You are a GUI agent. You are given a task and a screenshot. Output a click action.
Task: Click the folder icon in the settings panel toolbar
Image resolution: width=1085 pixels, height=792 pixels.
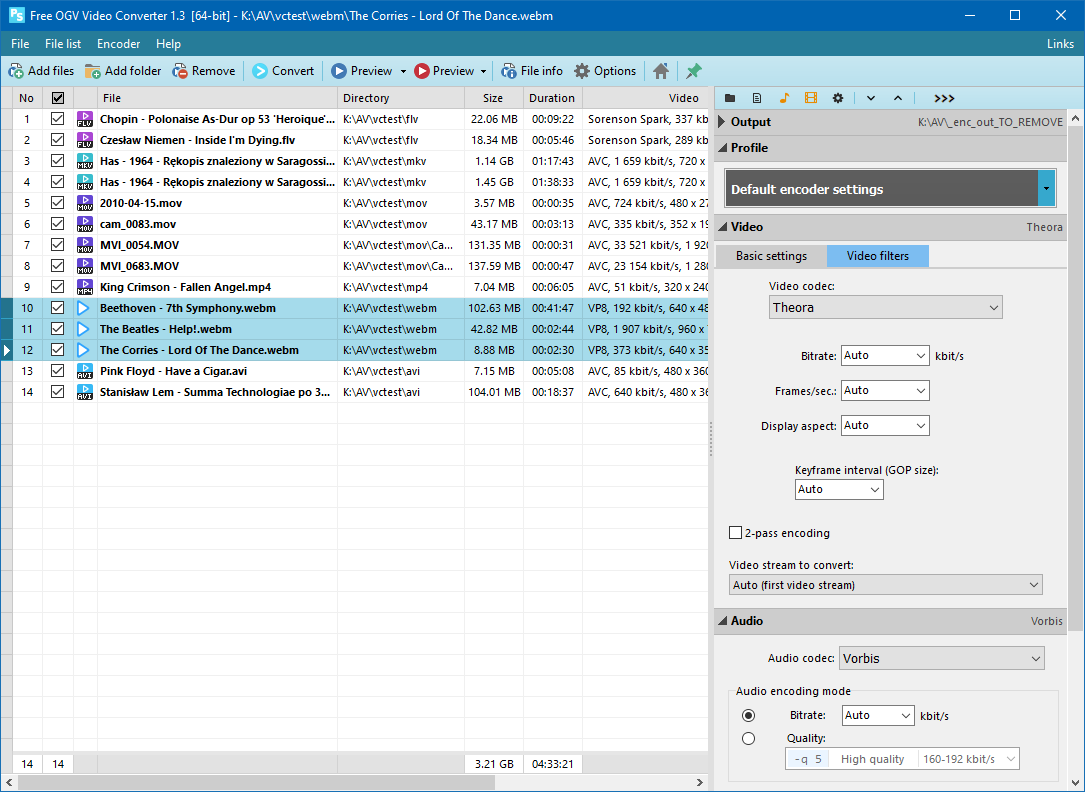coord(729,98)
